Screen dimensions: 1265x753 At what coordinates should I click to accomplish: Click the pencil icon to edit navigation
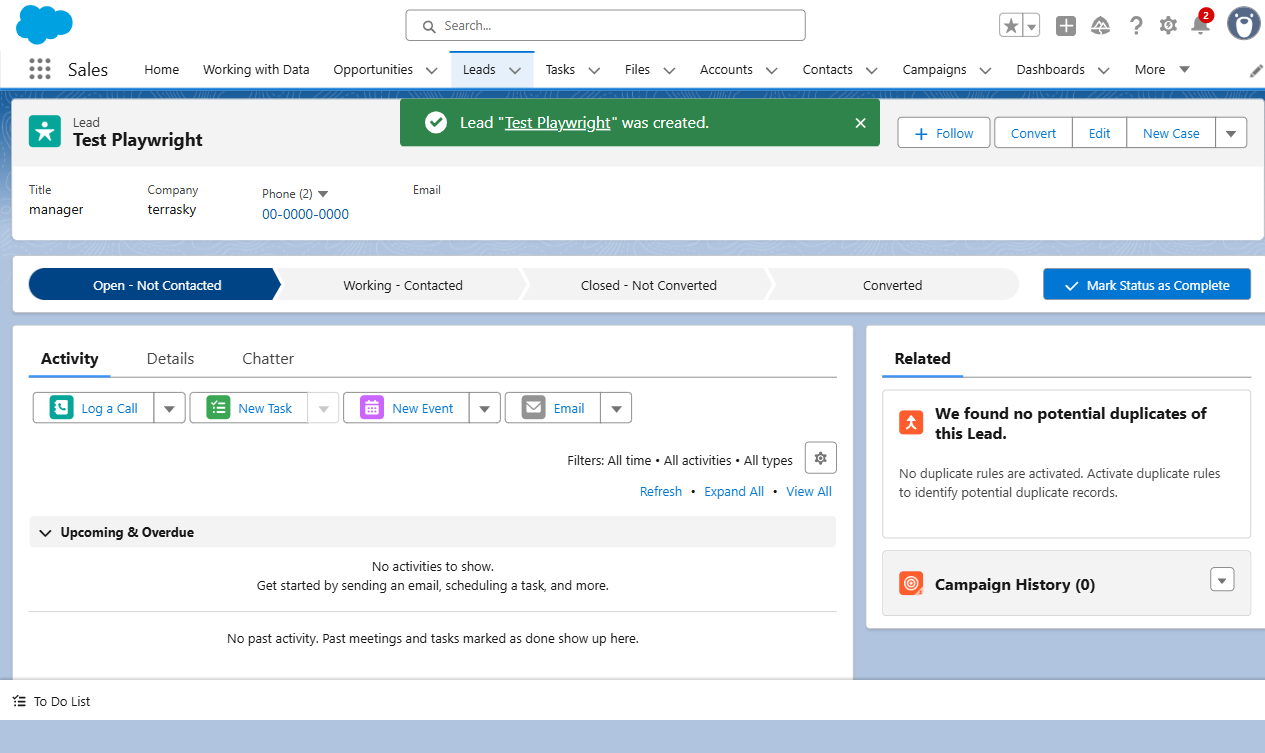(x=1256, y=70)
